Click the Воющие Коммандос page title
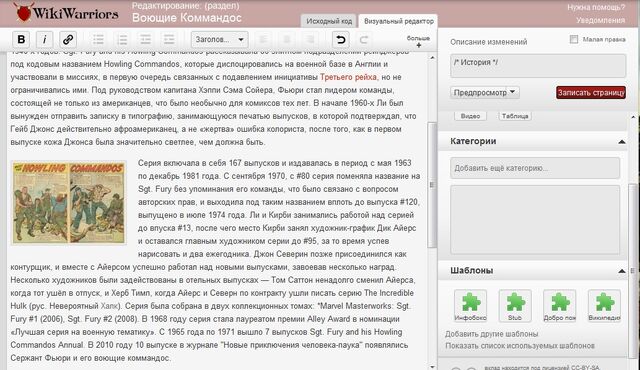Image resolution: width=640 pixels, height=370 pixels. (187, 18)
